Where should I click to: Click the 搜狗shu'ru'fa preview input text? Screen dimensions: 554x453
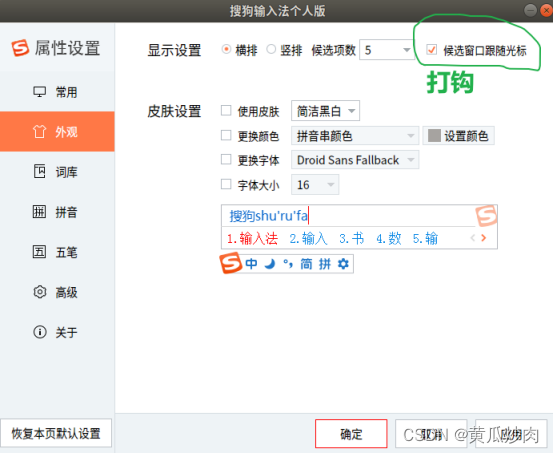269,216
